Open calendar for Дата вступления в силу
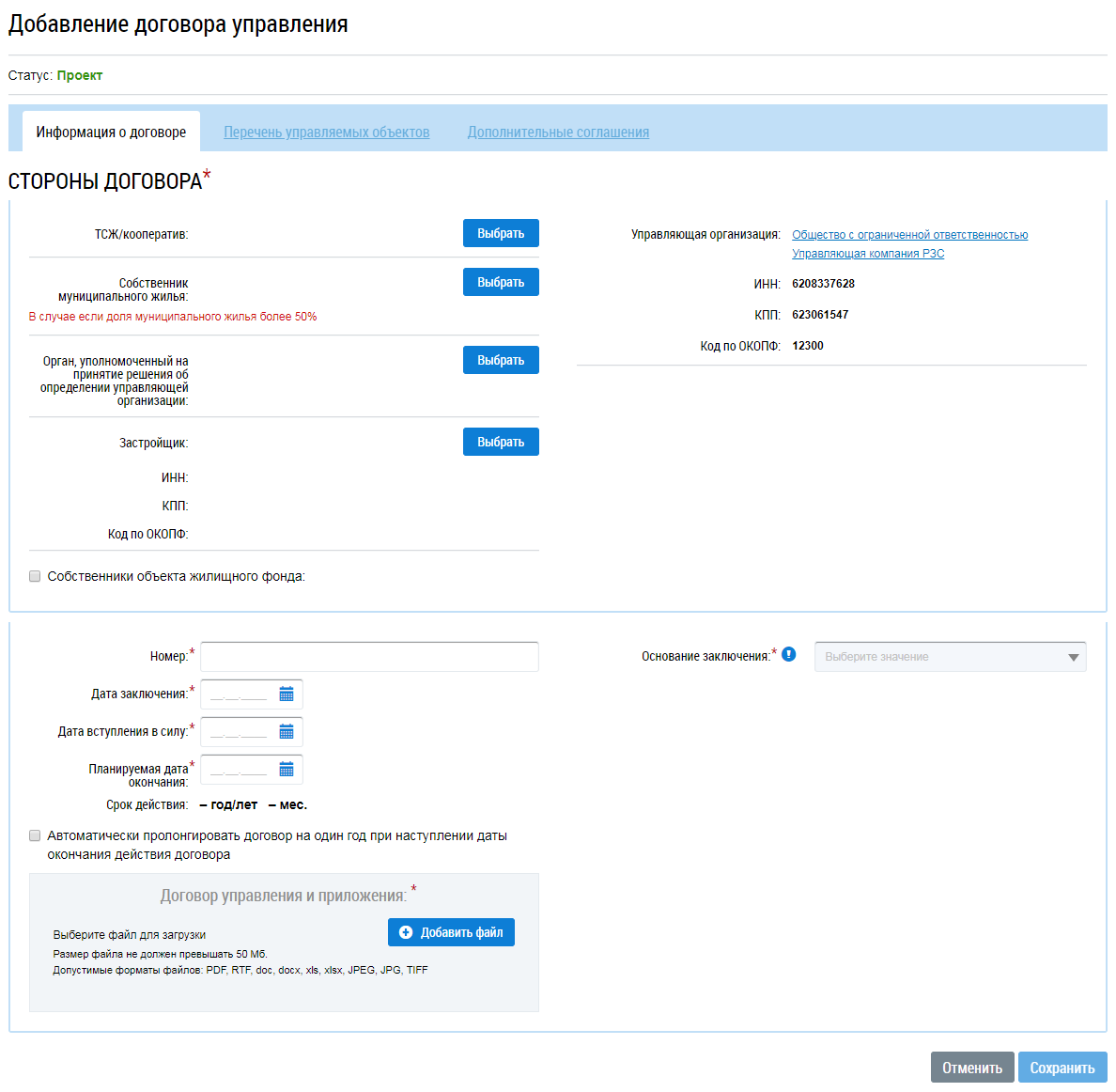The image size is (1116, 1092). [287, 732]
